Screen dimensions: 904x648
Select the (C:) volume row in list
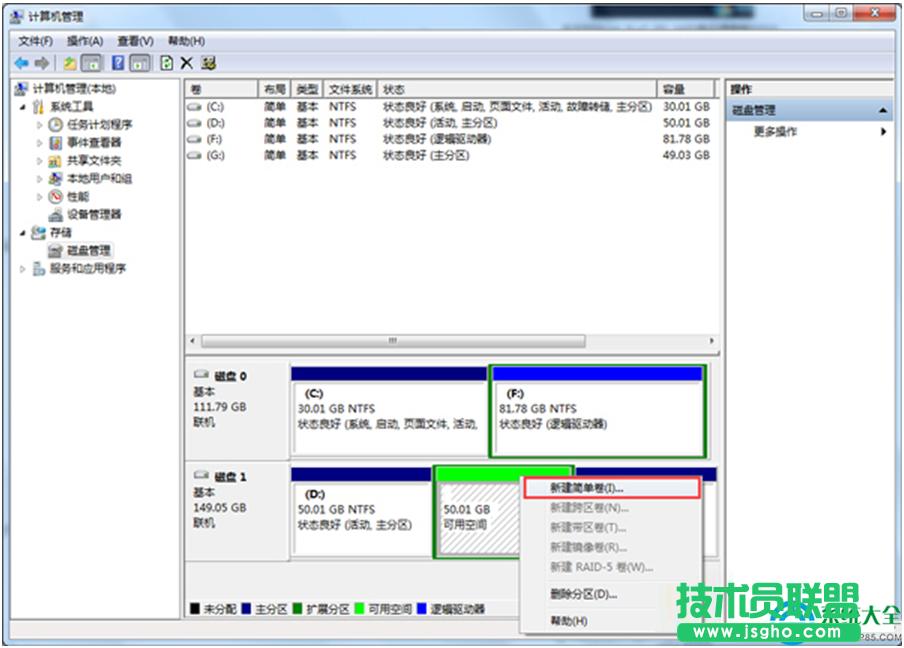coord(450,107)
